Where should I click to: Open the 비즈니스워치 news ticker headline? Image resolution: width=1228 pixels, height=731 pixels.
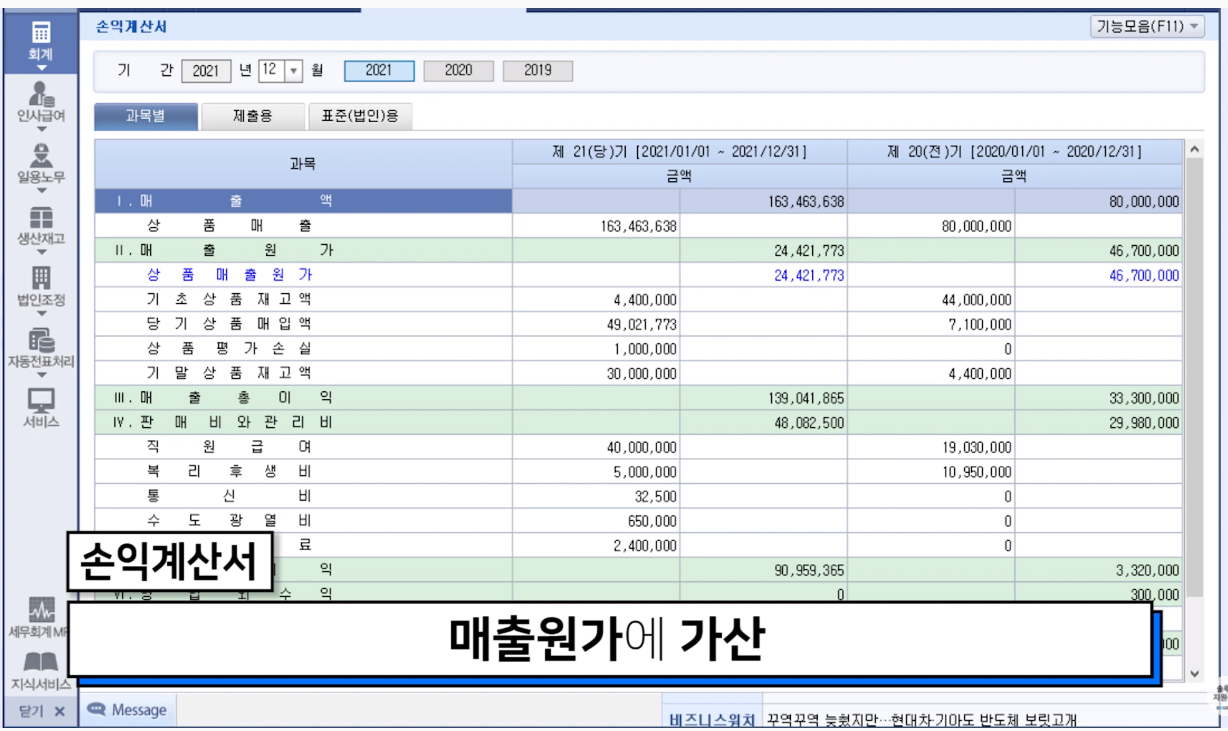[x=923, y=720]
